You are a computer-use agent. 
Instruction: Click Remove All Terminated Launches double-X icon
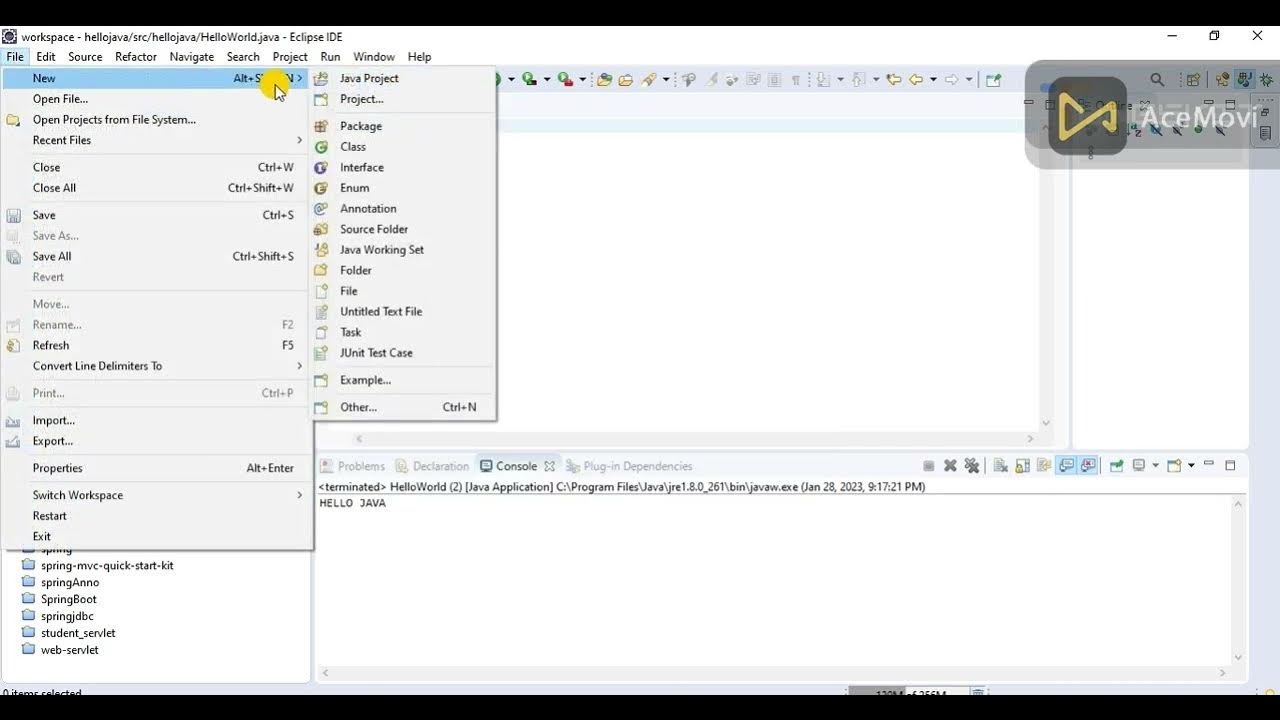(972, 466)
